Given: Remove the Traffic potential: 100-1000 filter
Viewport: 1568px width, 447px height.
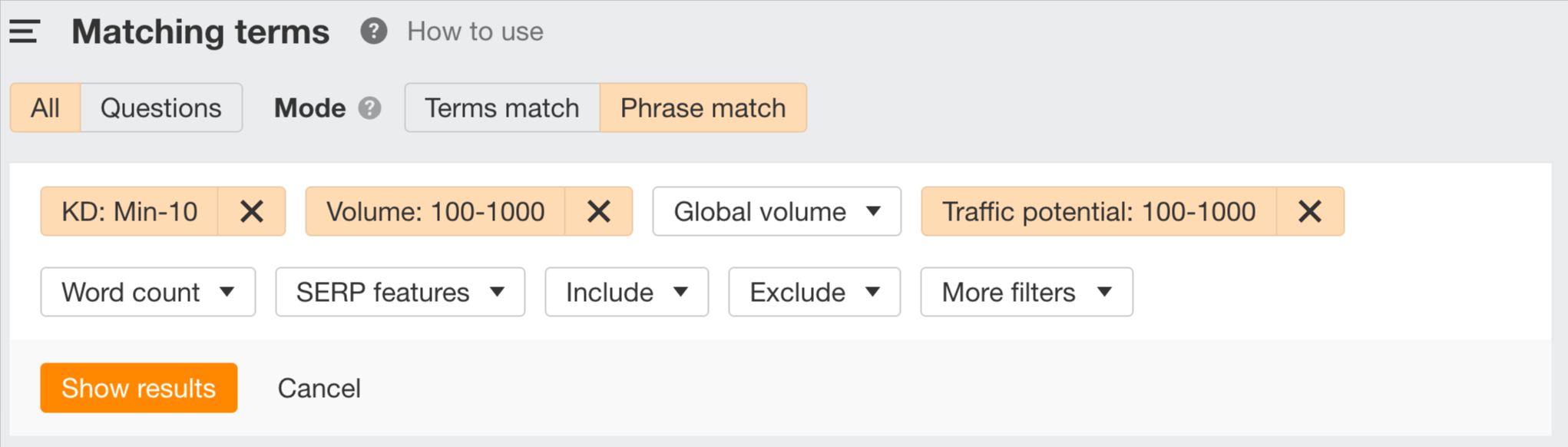Looking at the screenshot, I should (1311, 212).
